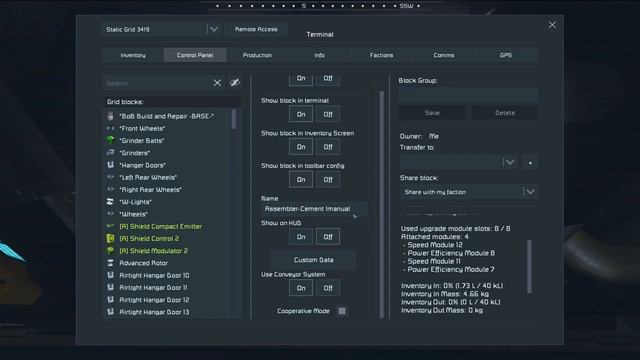Click the block settings panel scrollbar
Viewport: 640px width, 360px height.
point(382,204)
